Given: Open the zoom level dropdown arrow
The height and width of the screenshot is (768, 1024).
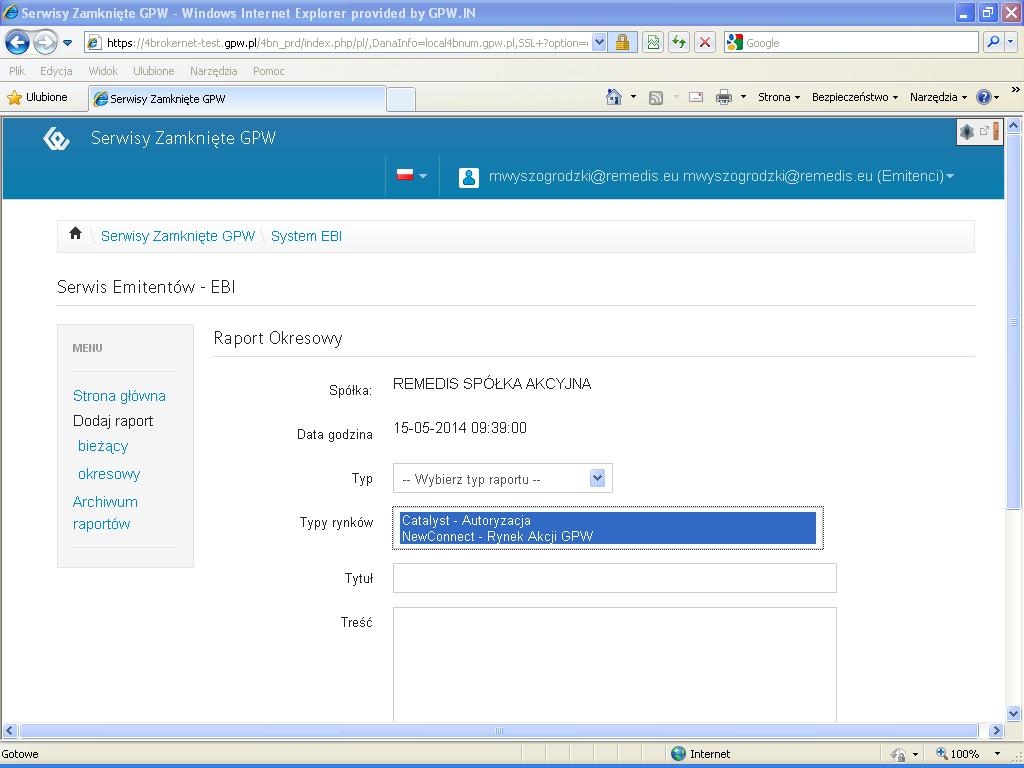Looking at the screenshot, I should tap(997, 754).
